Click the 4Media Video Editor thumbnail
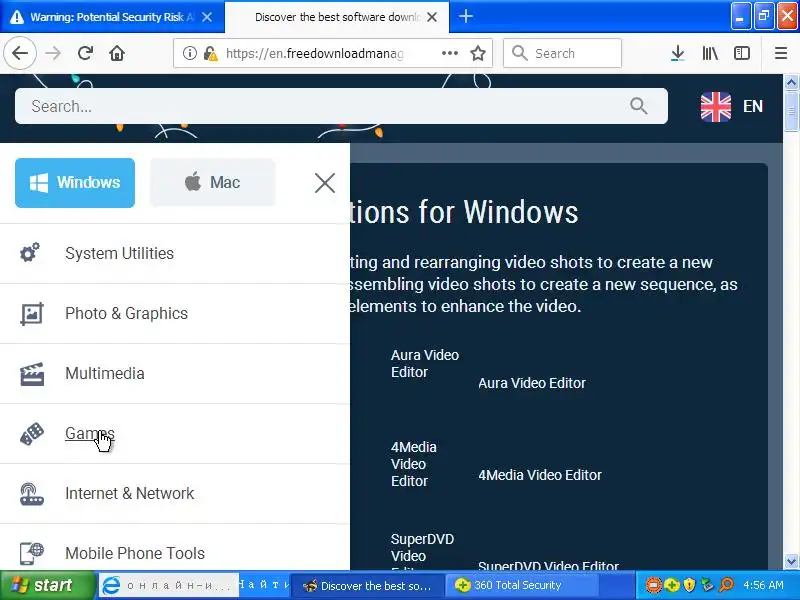 tap(414, 464)
